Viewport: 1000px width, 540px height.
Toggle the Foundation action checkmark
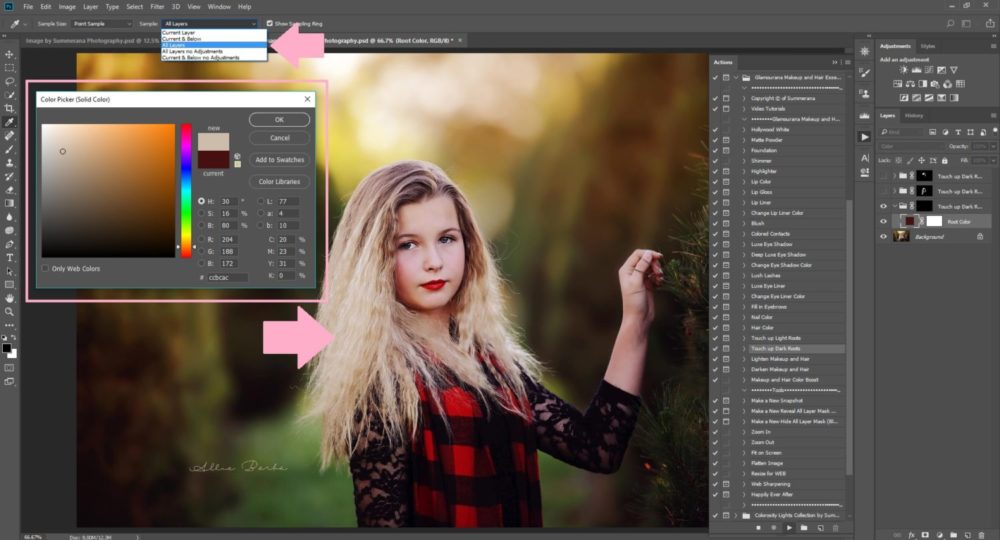[715, 150]
